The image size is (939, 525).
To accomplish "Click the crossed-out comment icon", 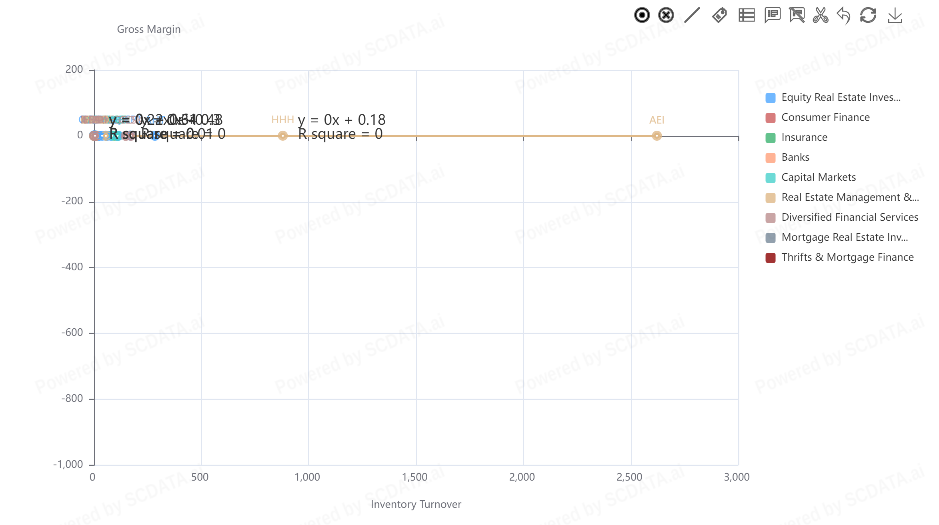I will pos(797,15).
